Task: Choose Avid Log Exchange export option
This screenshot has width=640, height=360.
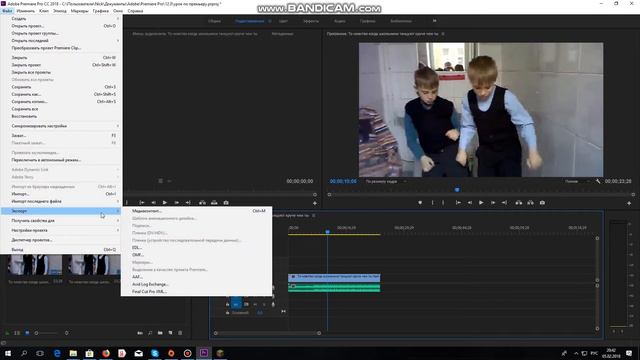Action: pos(196,284)
